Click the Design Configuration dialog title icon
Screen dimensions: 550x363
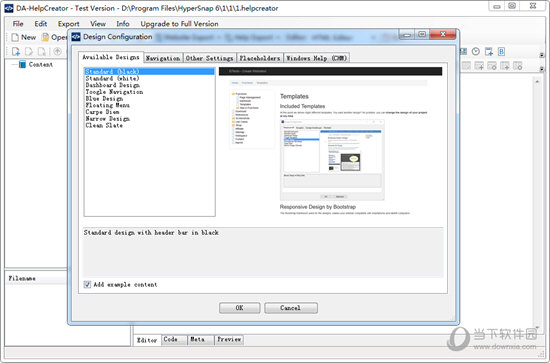click(x=76, y=36)
